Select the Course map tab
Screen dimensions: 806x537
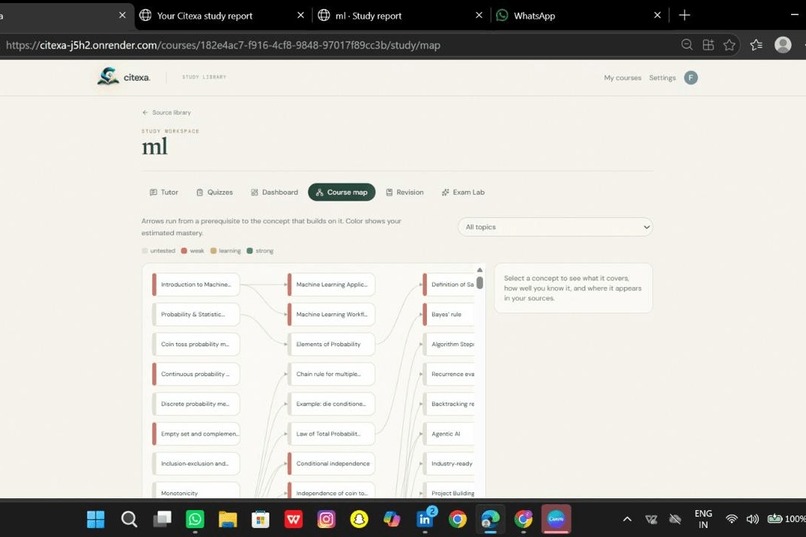tap(342, 192)
